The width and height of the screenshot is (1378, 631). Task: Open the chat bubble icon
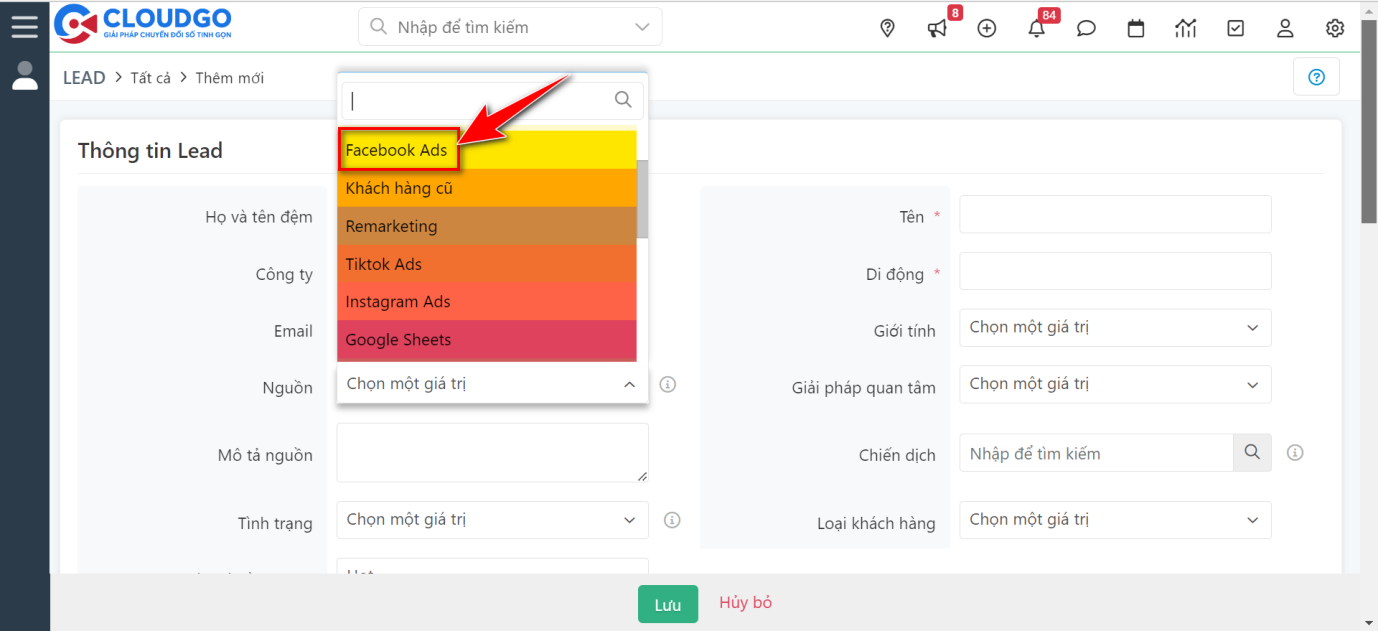[1086, 28]
